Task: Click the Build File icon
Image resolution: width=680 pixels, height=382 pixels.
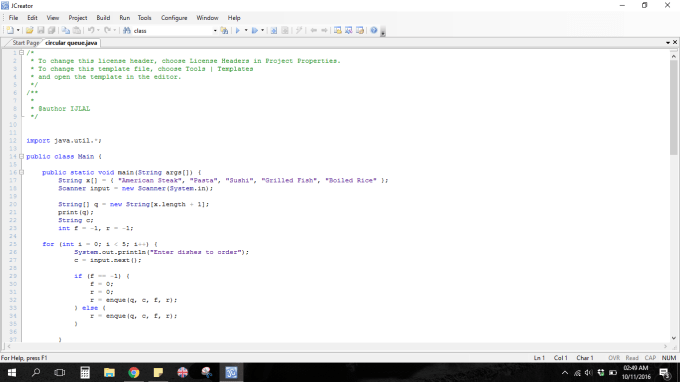Action: coord(285,30)
